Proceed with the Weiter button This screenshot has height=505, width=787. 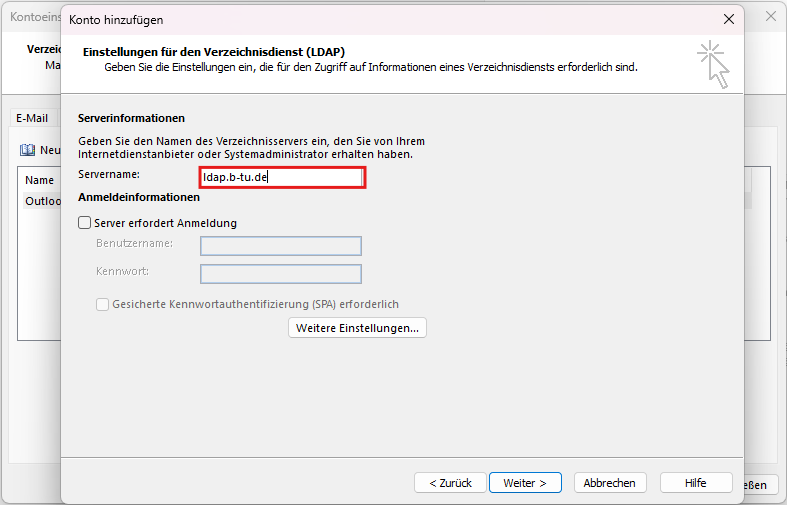525,483
